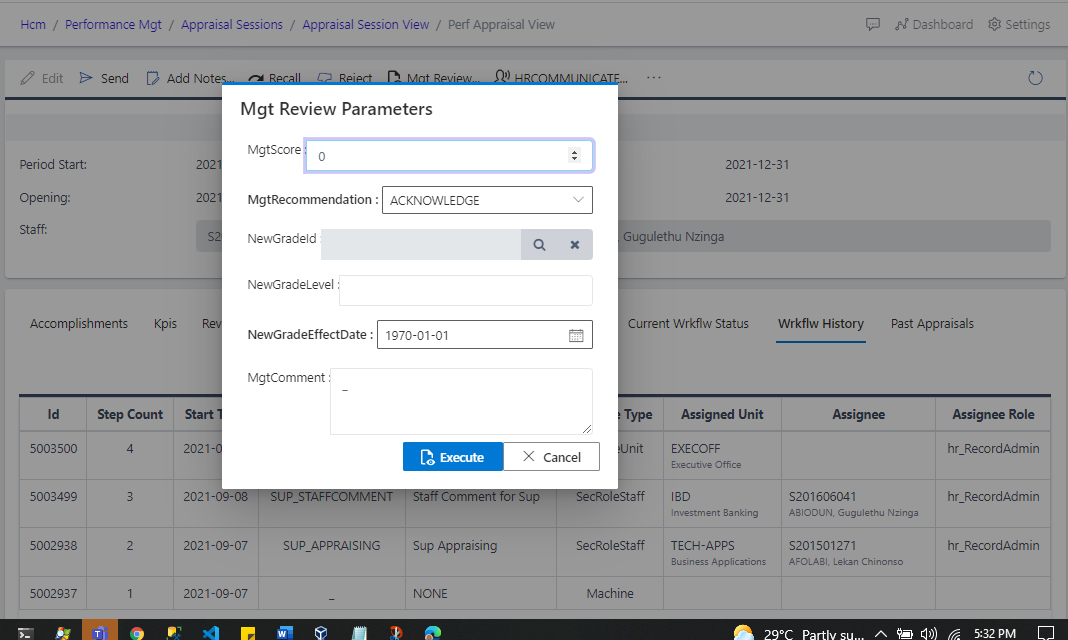1068x640 pixels.
Task: Open Add Notes using its note icon
Action: click(153, 77)
